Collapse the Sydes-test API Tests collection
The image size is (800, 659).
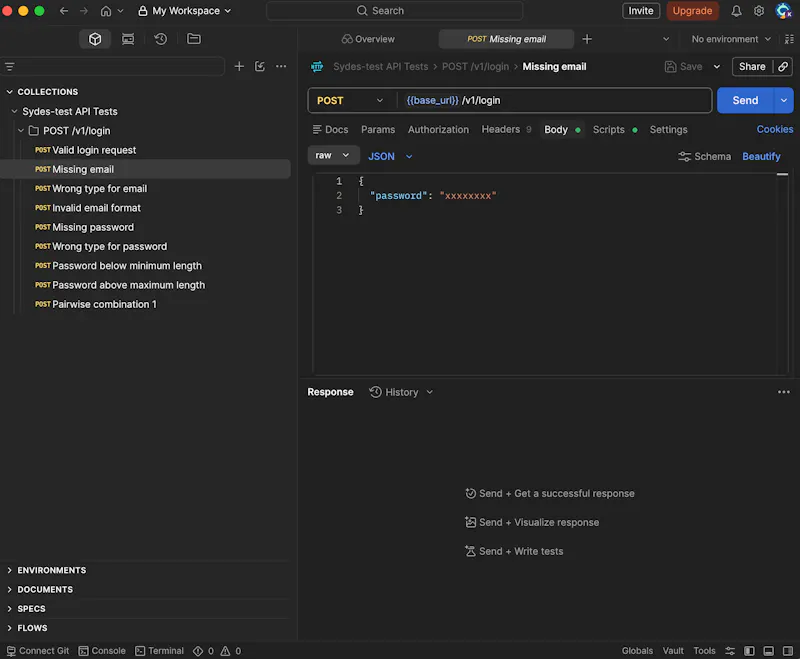pyautogui.click(x=14, y=111)
